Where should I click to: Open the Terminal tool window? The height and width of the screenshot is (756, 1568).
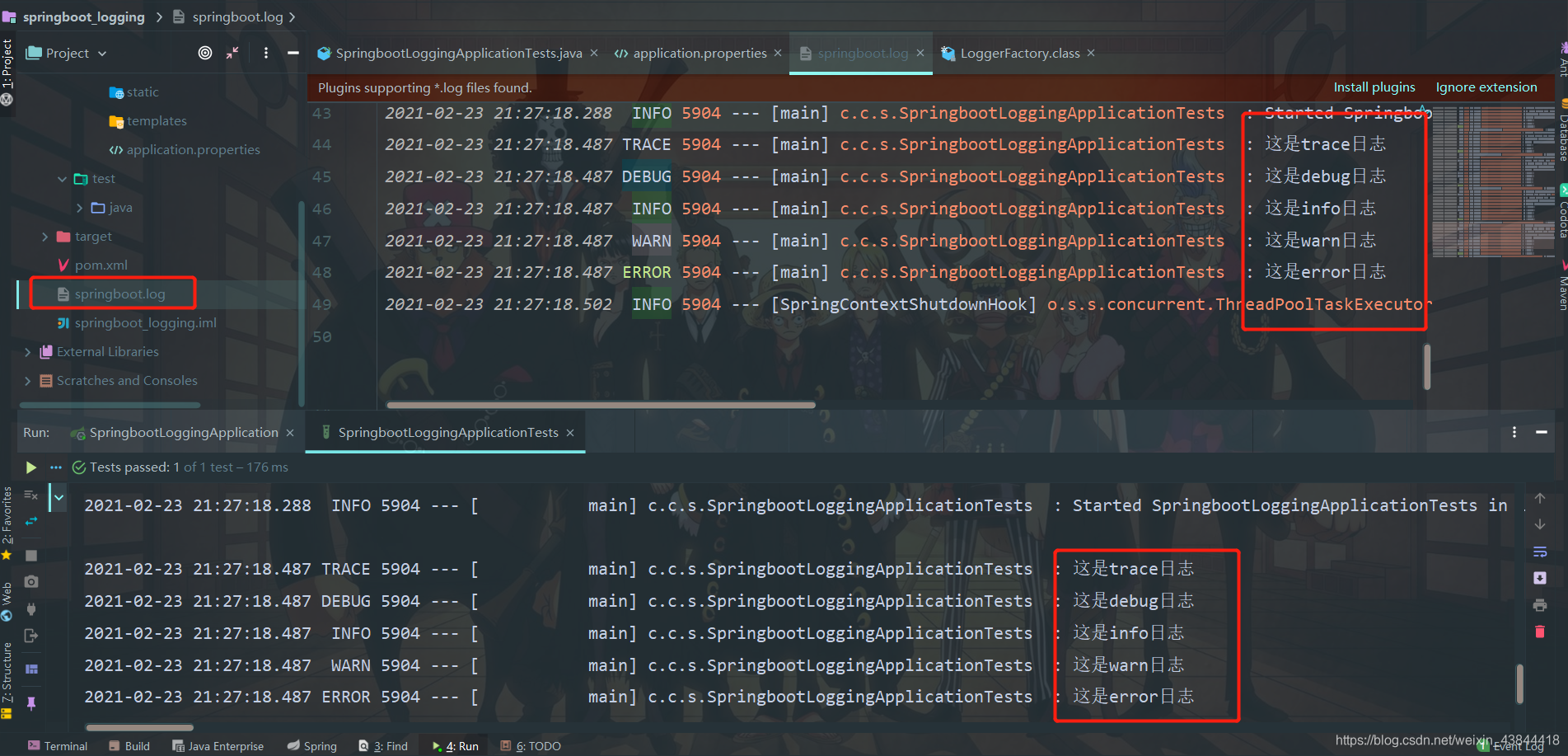[x=58, y=746]
